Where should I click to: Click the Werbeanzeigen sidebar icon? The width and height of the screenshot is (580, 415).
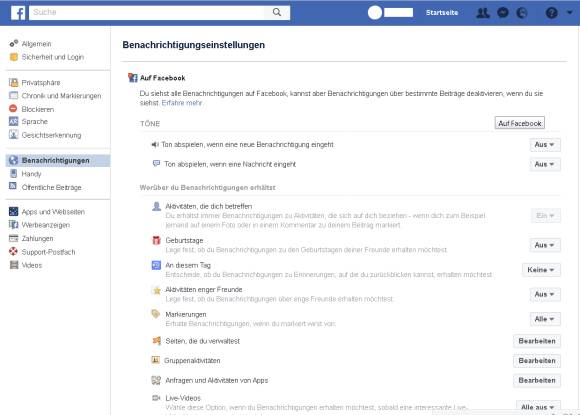(x=13, y=225)
